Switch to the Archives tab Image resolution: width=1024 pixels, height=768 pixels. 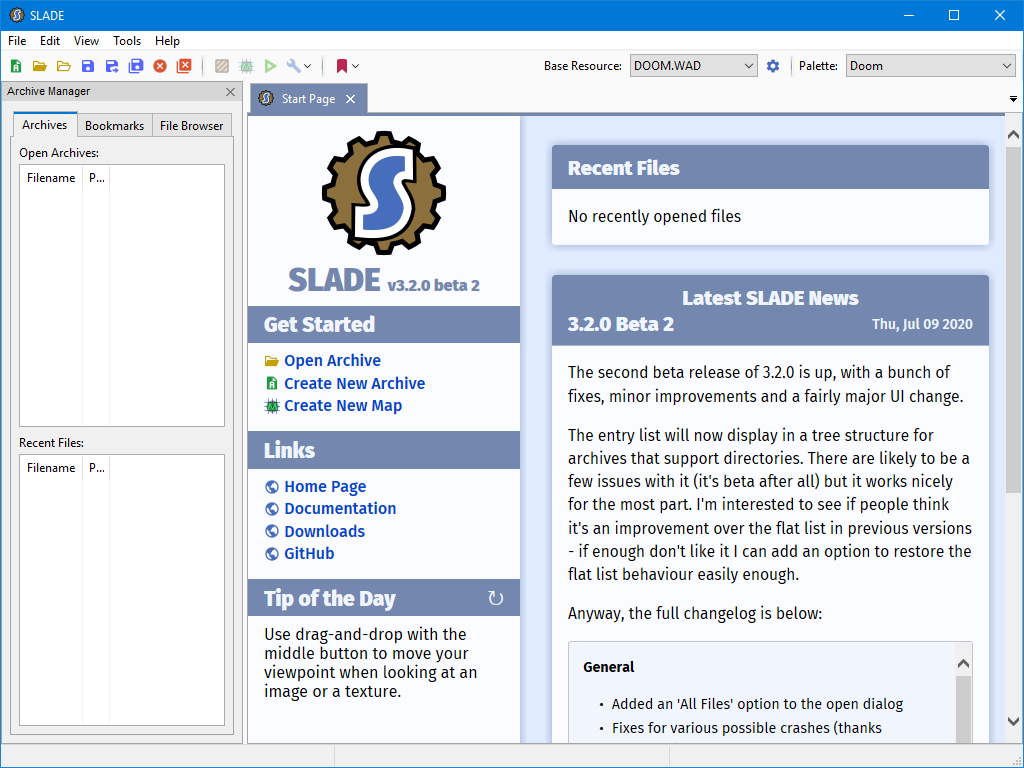[x=44, y=125]
